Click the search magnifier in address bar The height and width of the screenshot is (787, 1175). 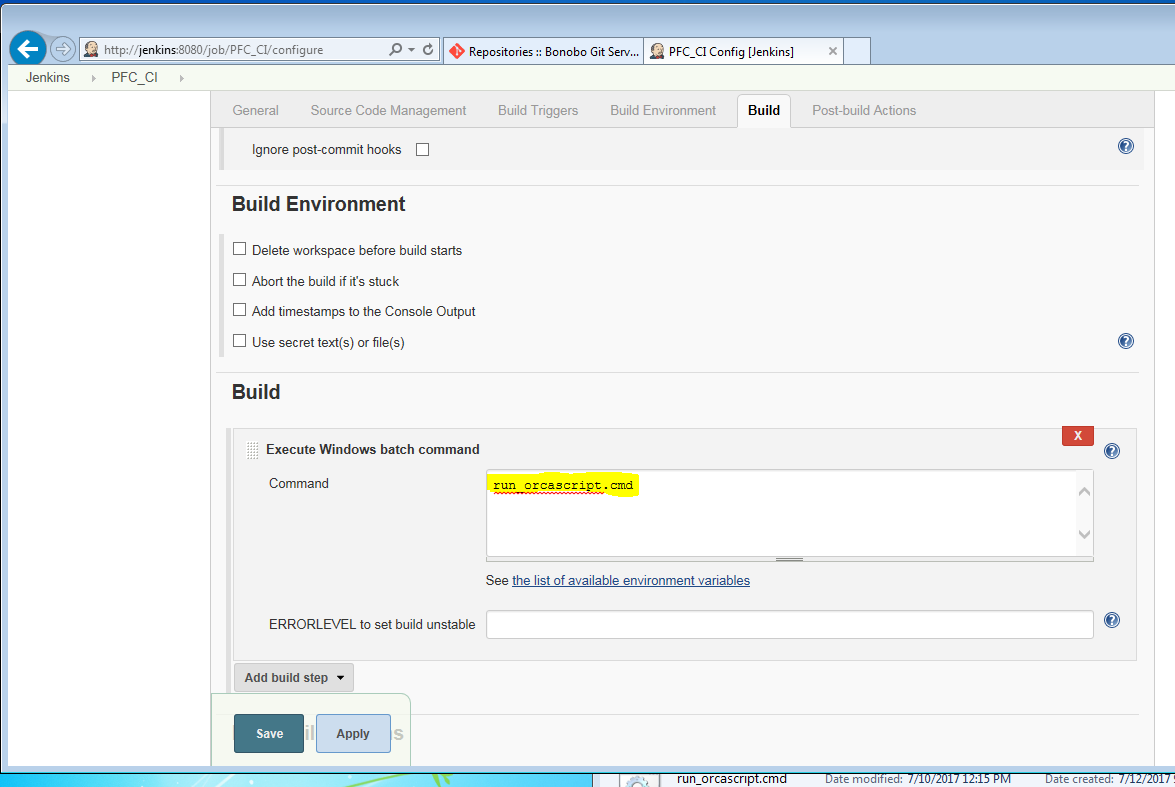tap(395, 49)
